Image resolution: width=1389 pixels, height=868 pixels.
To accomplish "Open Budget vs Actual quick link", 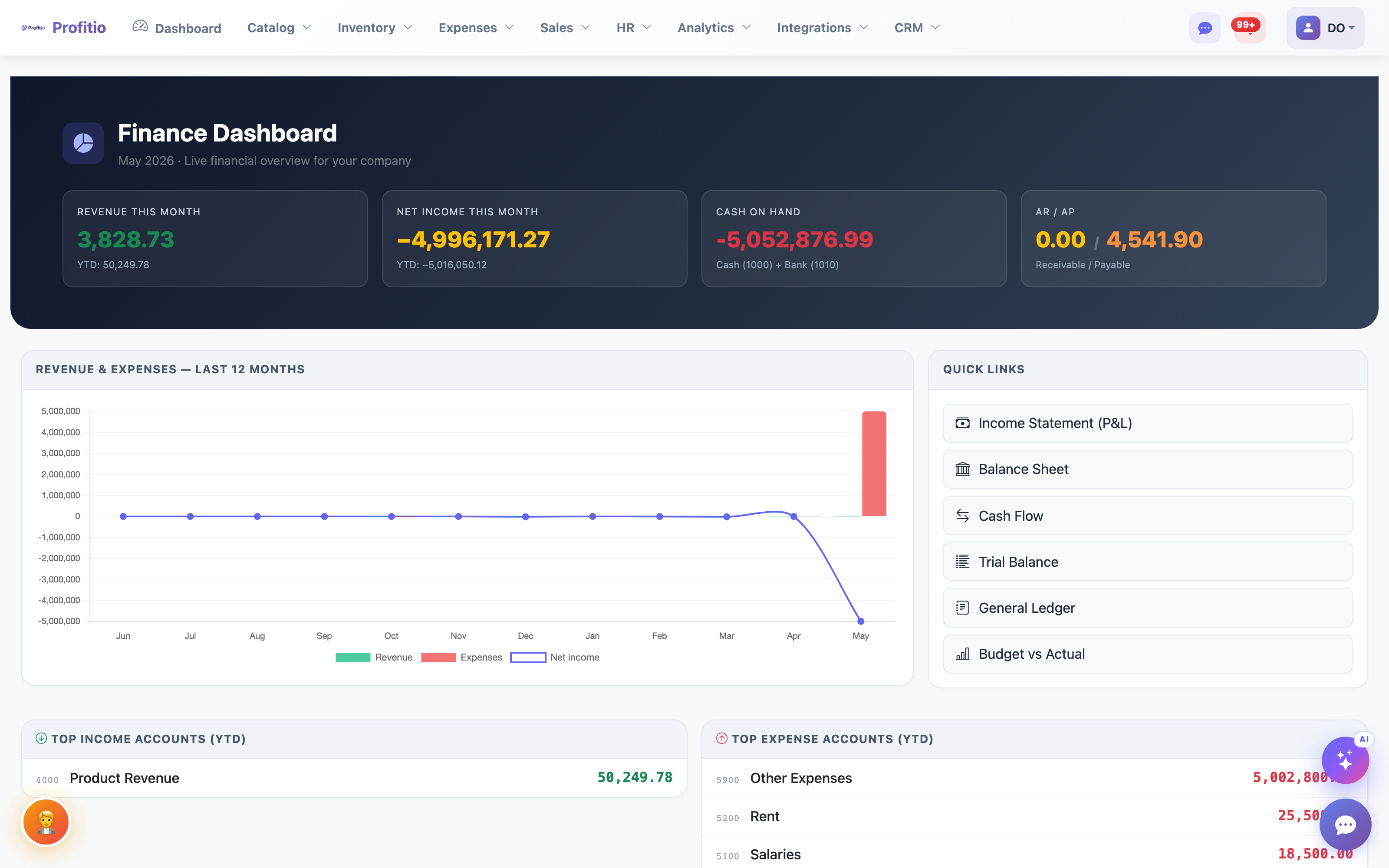I will pyautogui.click(x=1147, y=654).
